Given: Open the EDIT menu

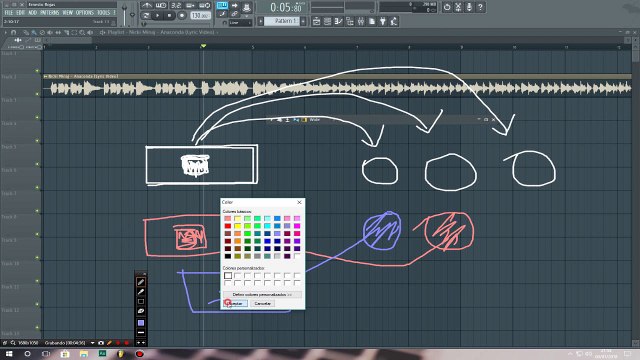Looking at the screenshot, I should point(20,13).
